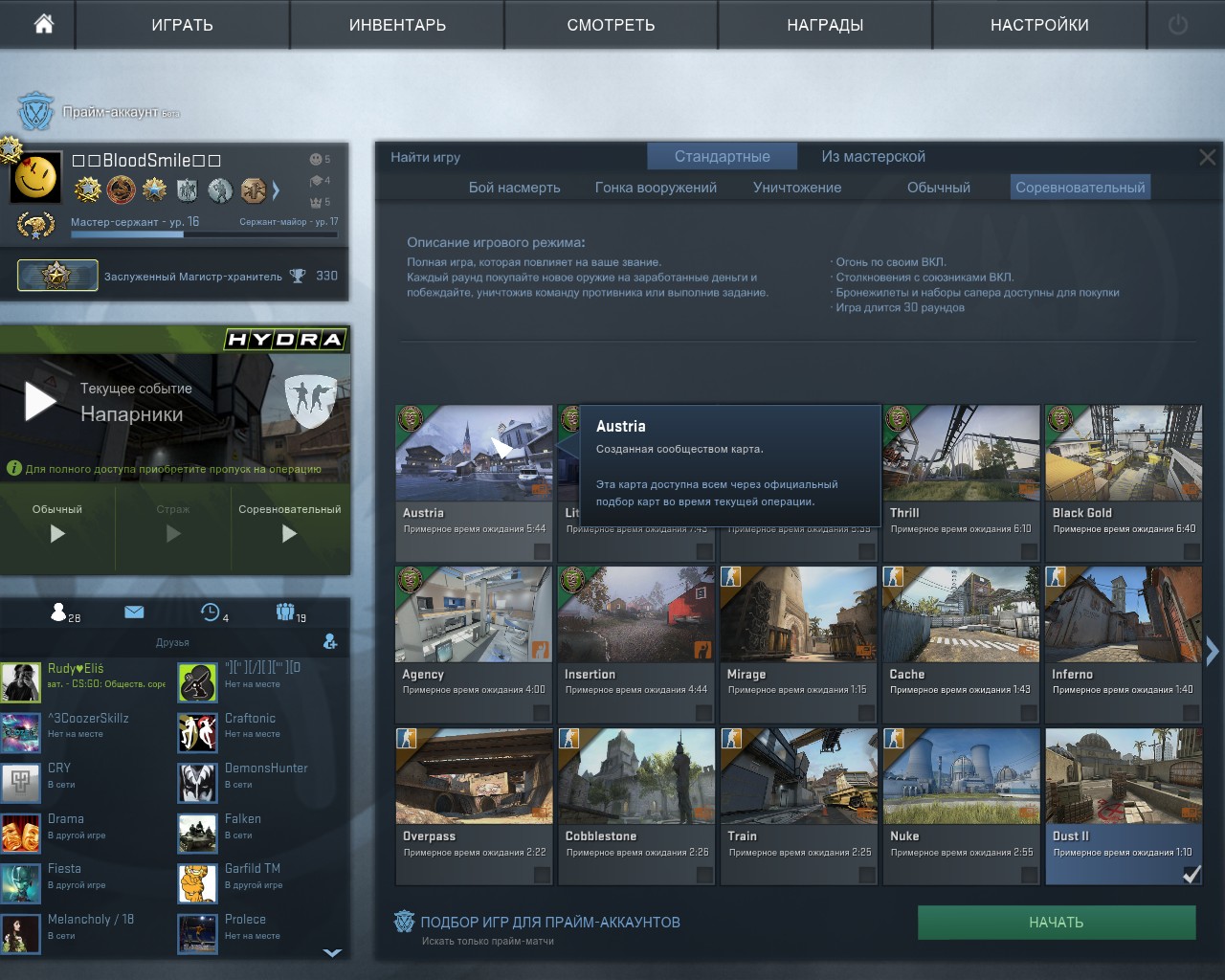Expand the friends list down chevron

pyautogui.click(x=332, y=952)
